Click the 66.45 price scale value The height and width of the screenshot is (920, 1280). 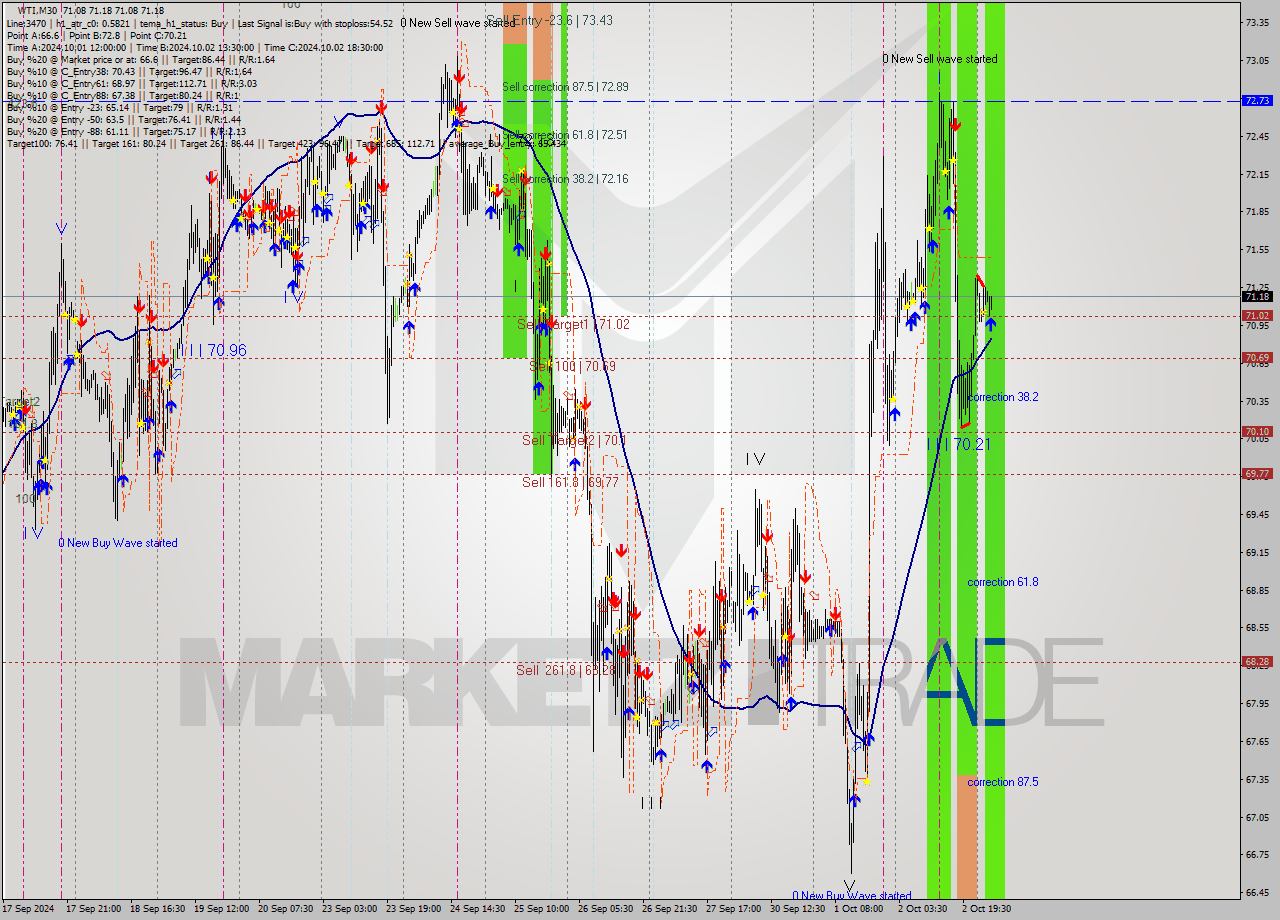tap(1257, 893)
